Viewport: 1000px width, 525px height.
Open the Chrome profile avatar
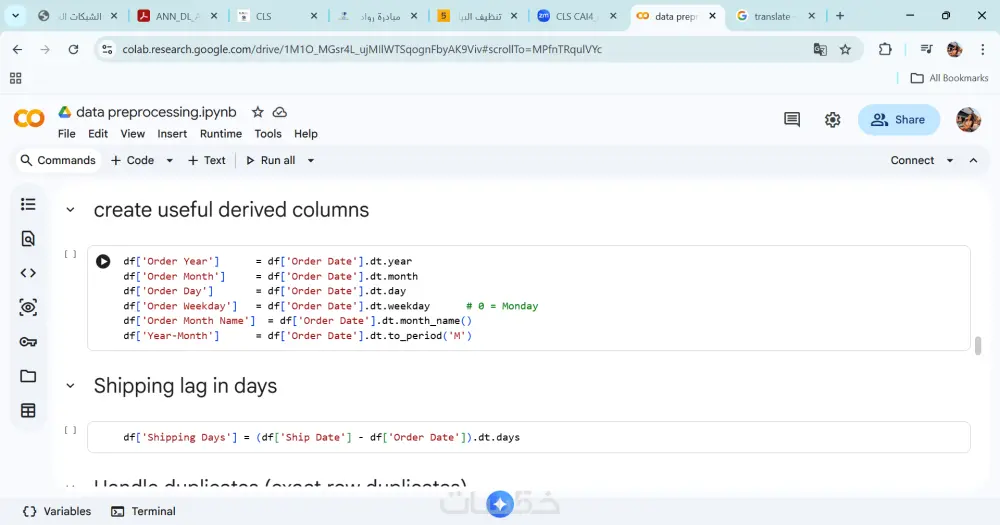[954, 49]
